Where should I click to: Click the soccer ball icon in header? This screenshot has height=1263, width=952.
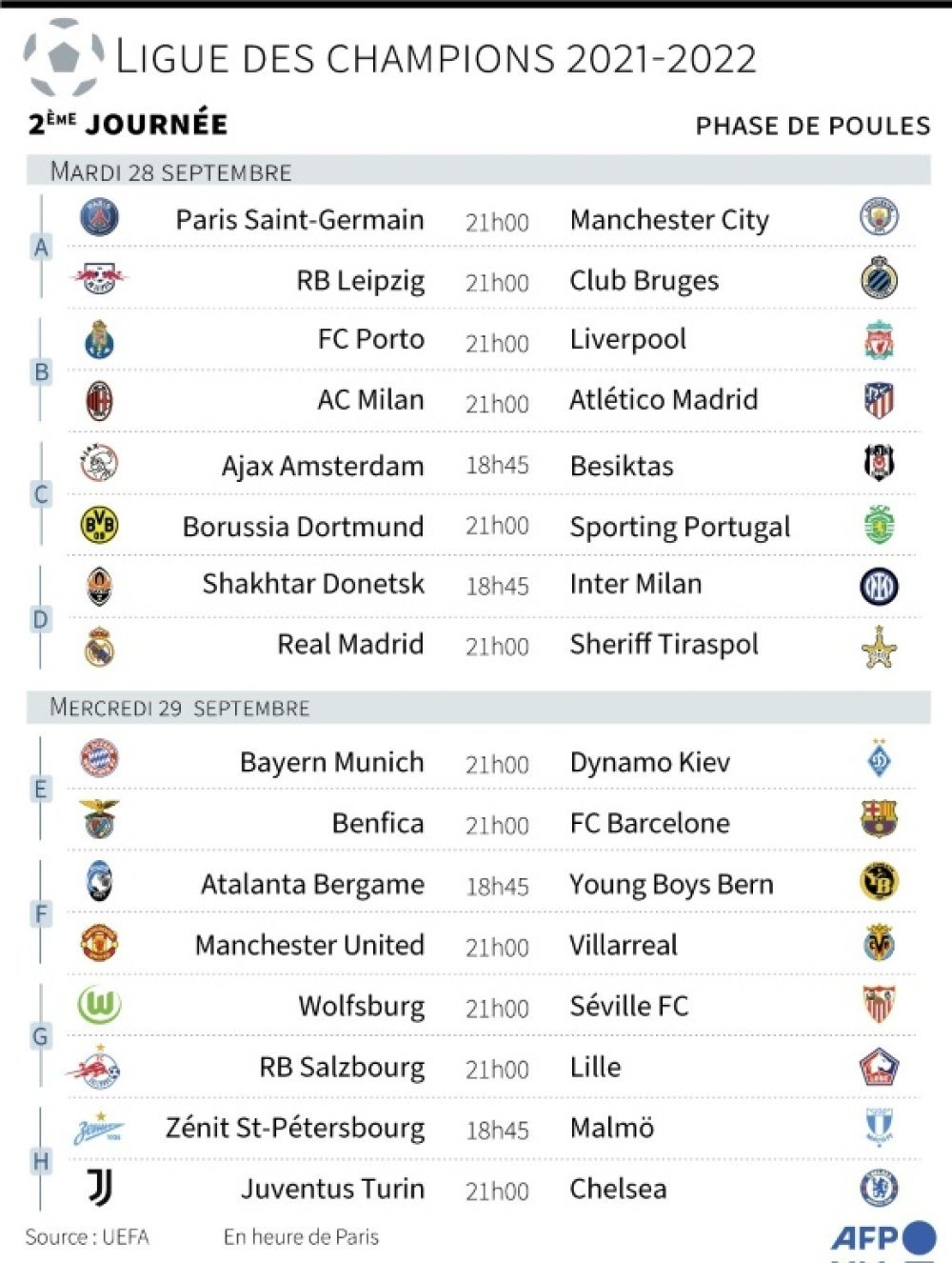coord(64,57)
